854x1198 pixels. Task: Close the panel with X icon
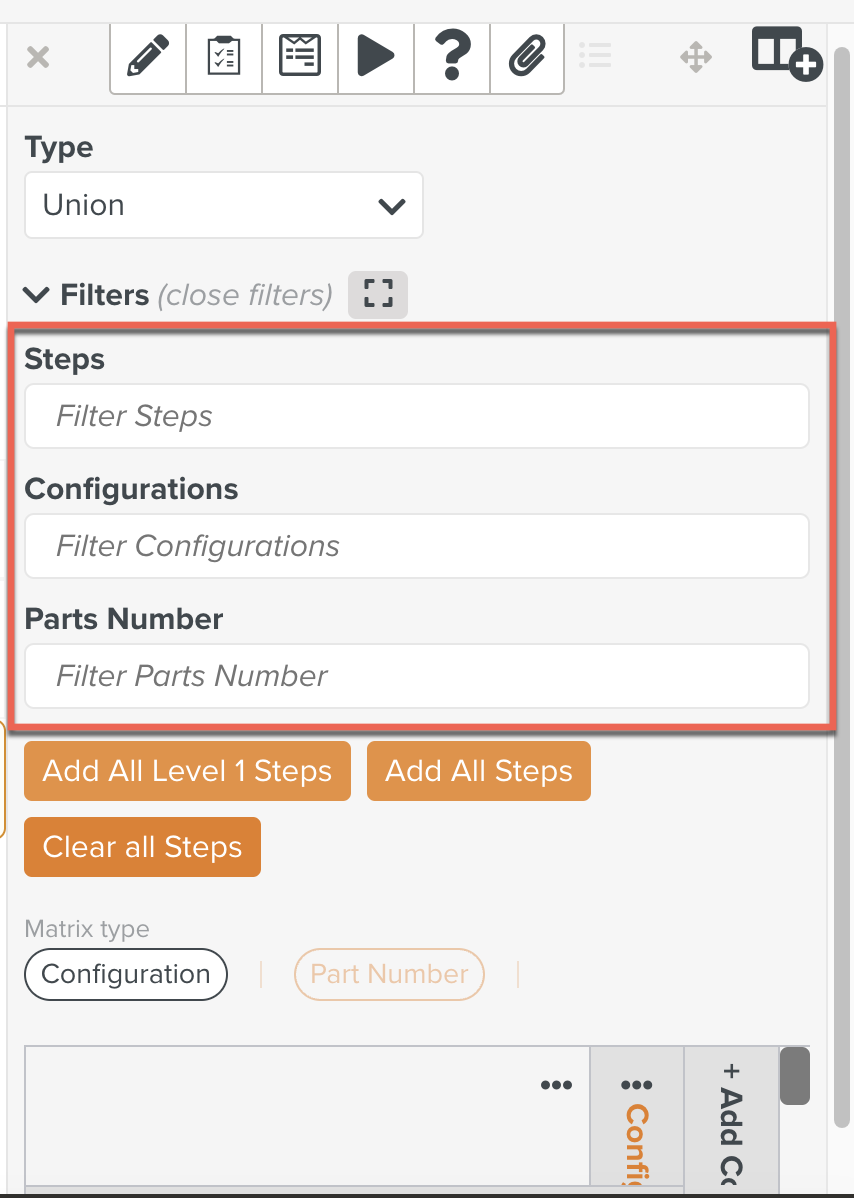(37, 57)
